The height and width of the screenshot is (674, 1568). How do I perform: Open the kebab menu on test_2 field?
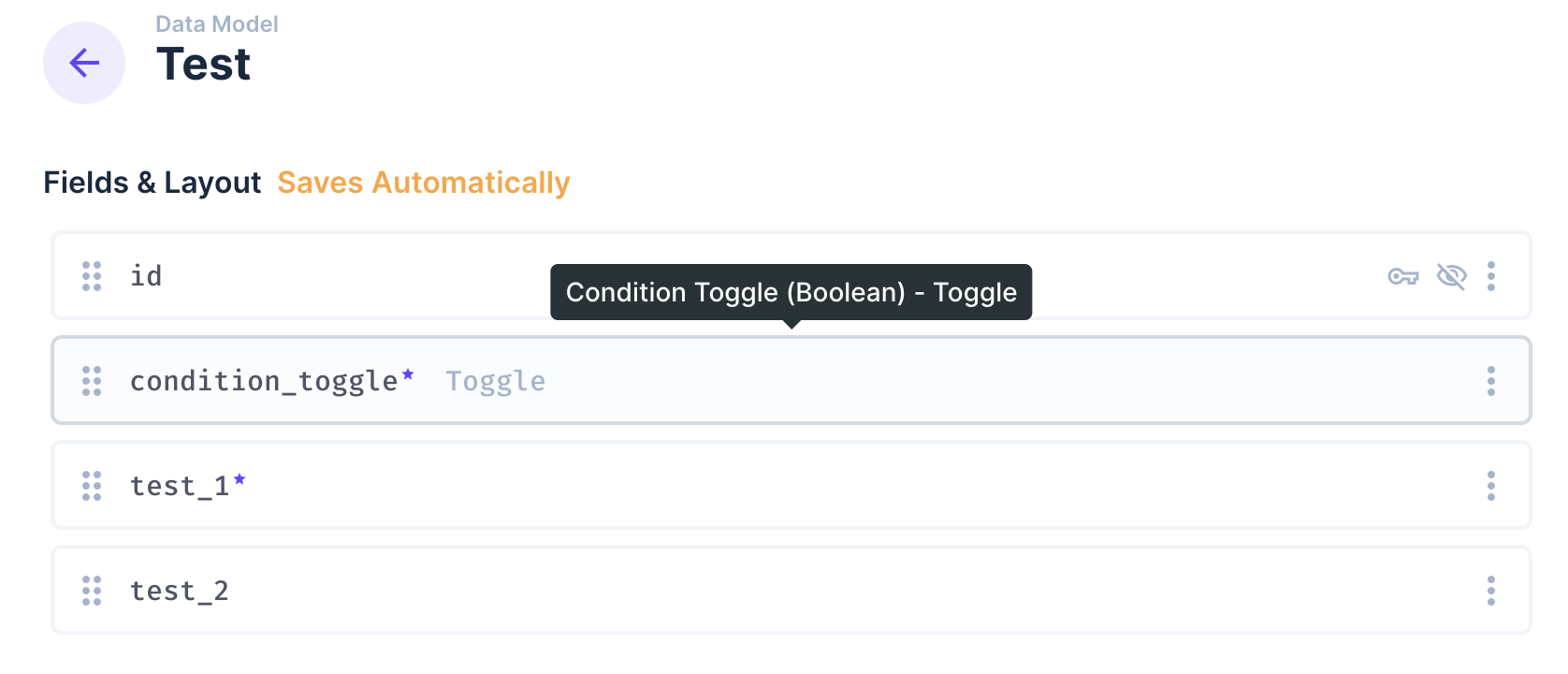click(1491, 590)
